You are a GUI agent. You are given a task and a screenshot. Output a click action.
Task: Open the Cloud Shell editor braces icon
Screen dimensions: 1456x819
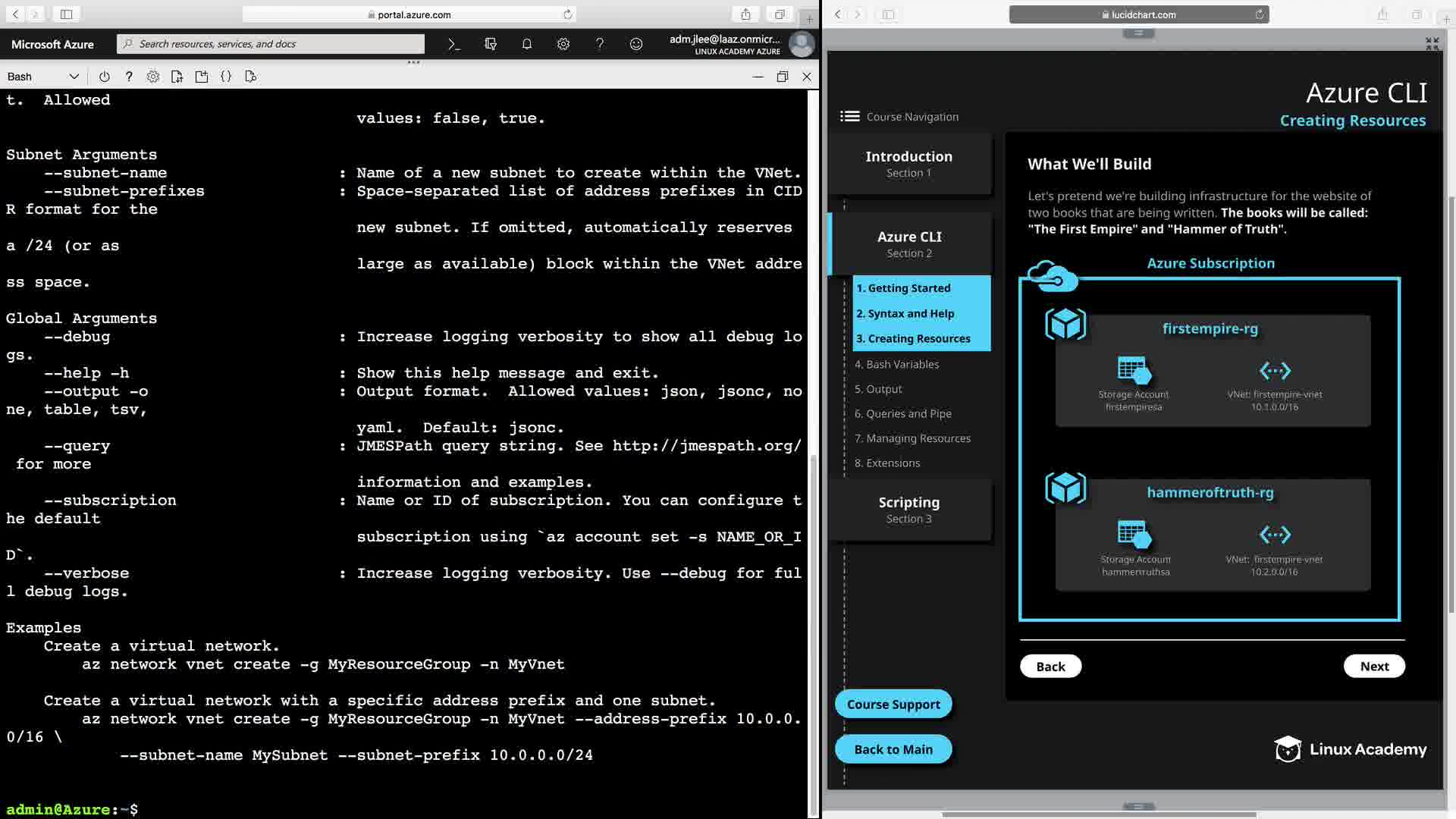(x=226, y=77)
